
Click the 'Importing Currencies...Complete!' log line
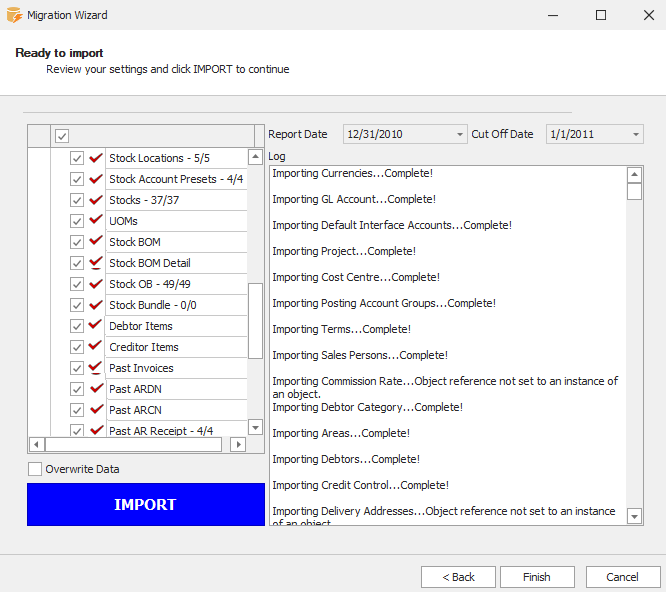(x=353, y=173)
